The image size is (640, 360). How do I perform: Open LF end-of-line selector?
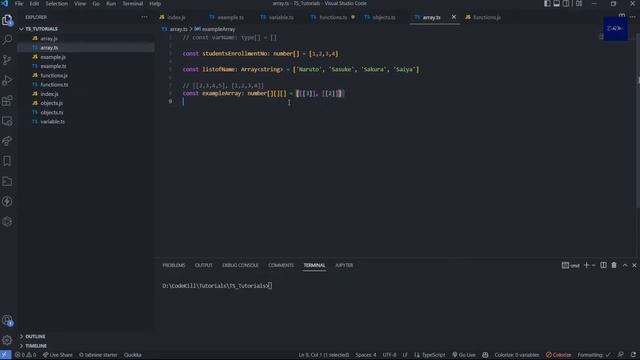pyautogui.click(x=405, y=355)
